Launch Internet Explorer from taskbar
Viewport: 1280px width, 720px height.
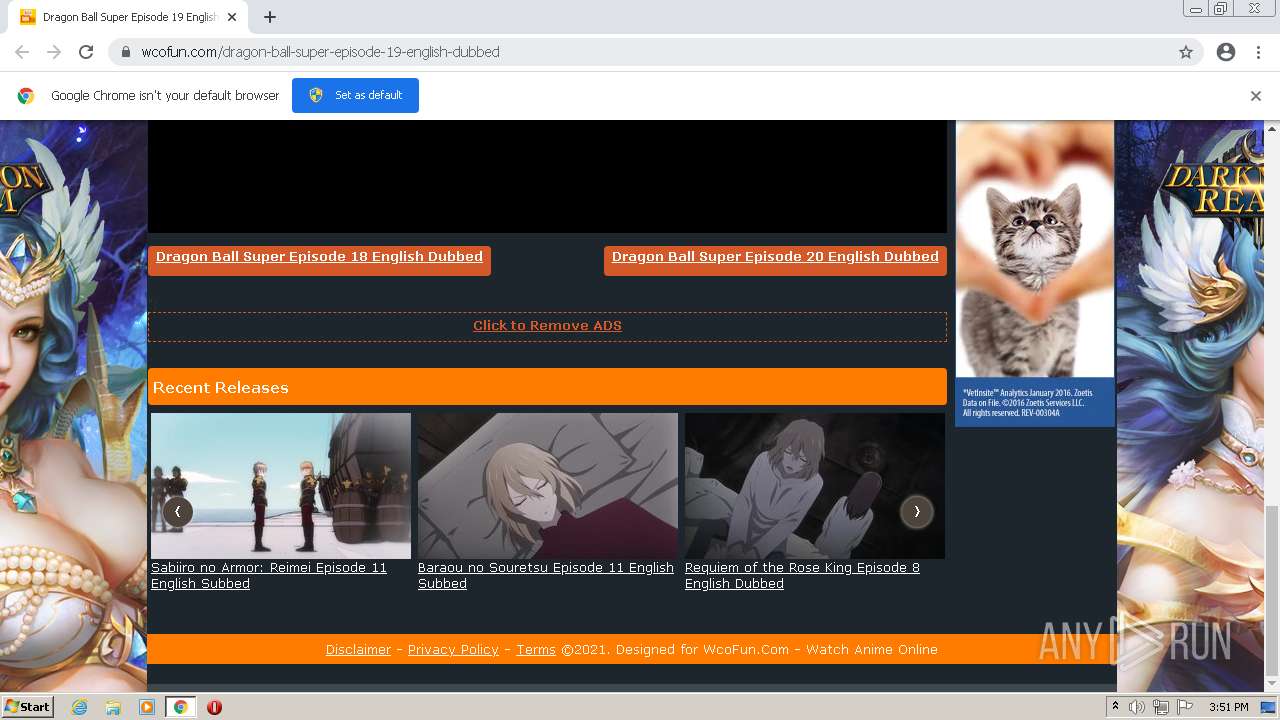click(79, 707)
